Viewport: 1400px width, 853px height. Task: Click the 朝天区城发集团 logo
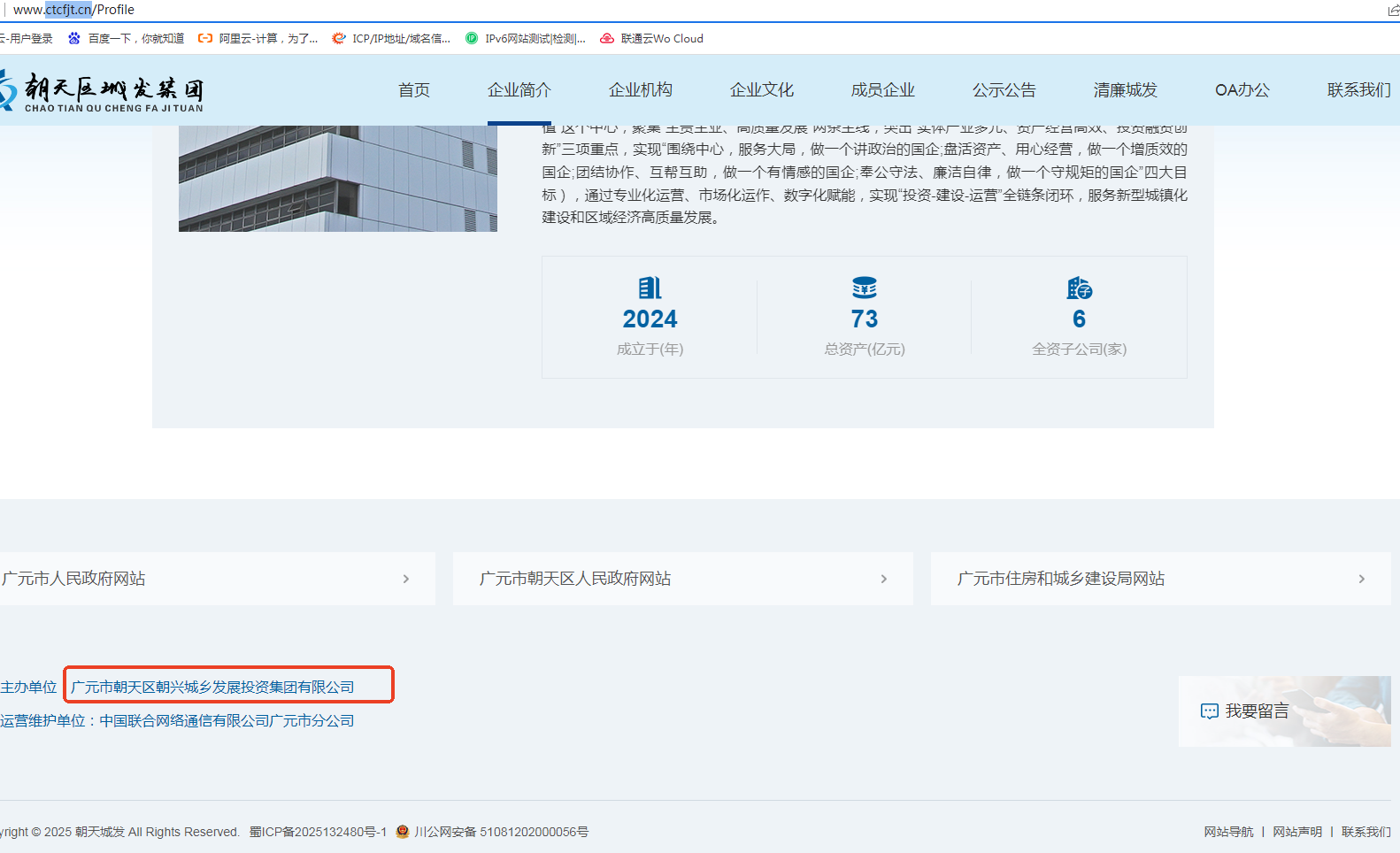click(102, 91)
